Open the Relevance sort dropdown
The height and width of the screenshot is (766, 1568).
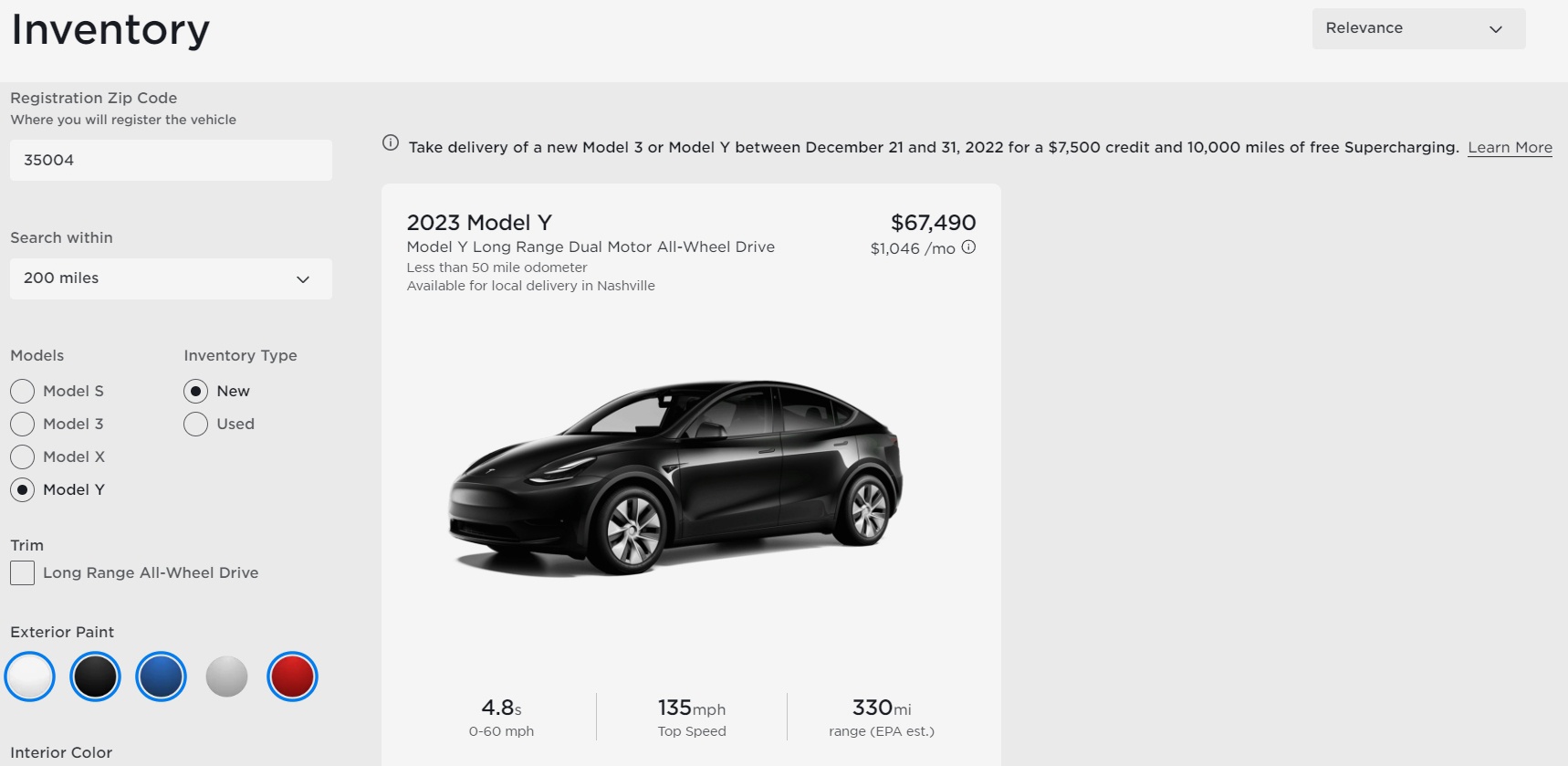[x=1416, y=27]
